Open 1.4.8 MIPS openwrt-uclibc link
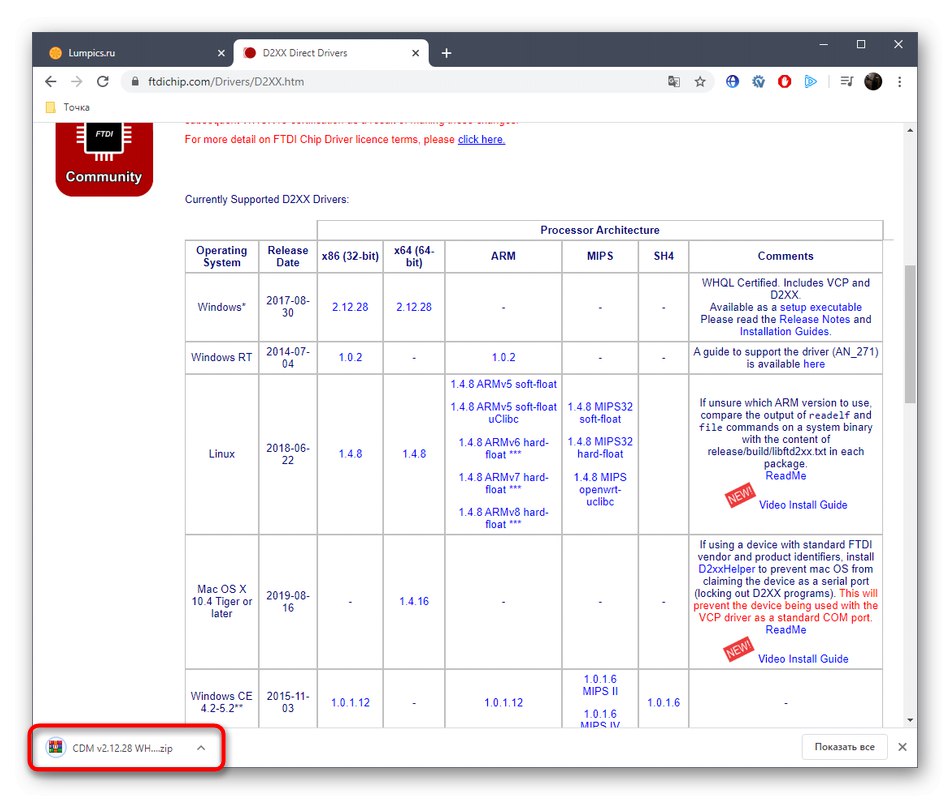This screenshot has width=950, height=800. click(600, 490)
